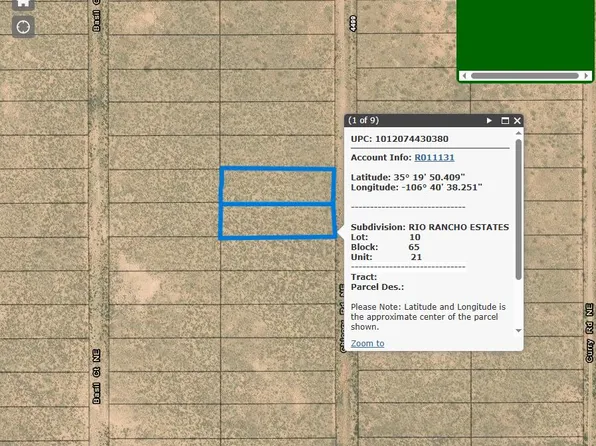The height and width of the screenshot is (446, 596).
Task: Click Subdivision: RIO RANCHO ESTATES text
Action: point(430,227)
